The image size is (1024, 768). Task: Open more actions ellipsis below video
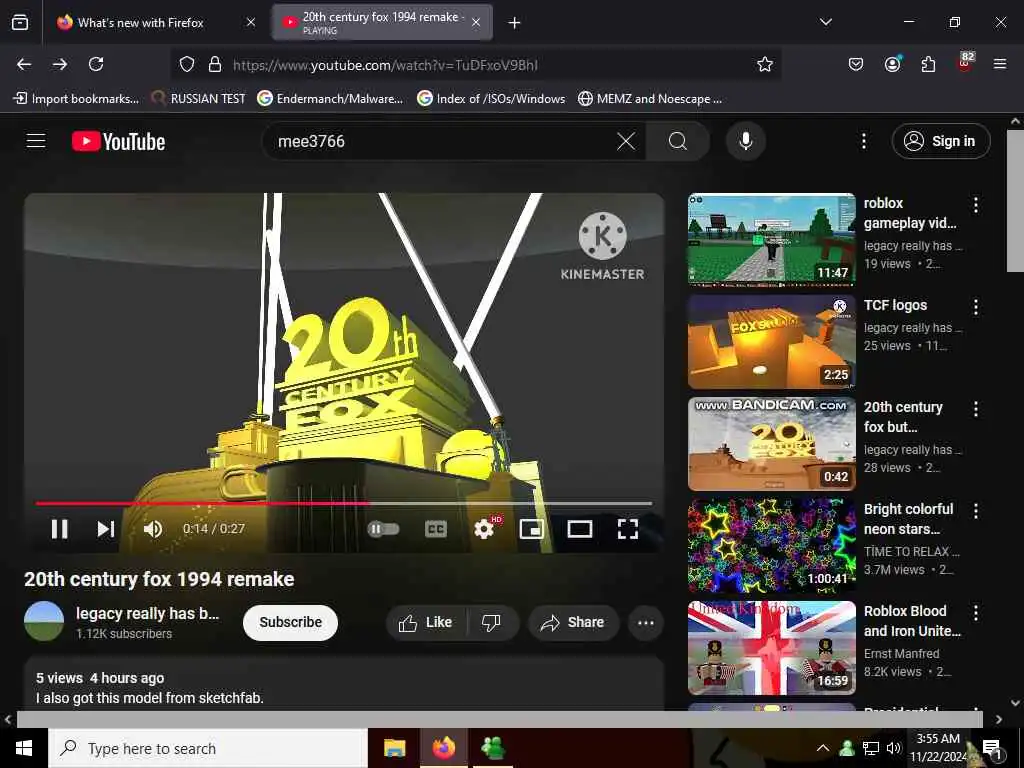pyautogui.click(x=646, y=622)
